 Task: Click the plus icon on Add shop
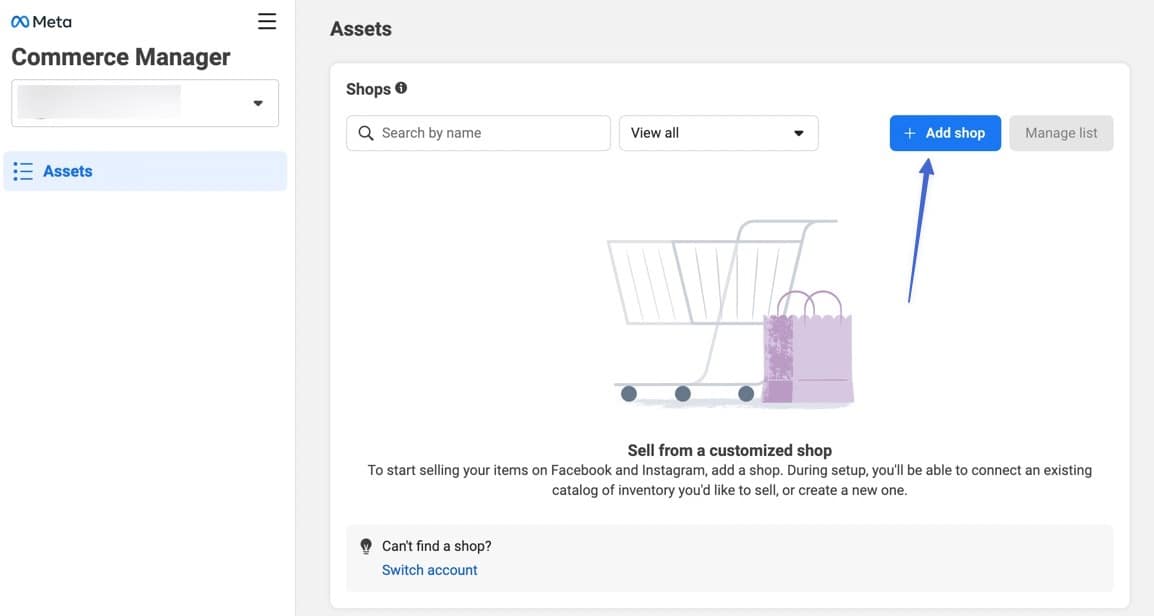pos(909,133)
